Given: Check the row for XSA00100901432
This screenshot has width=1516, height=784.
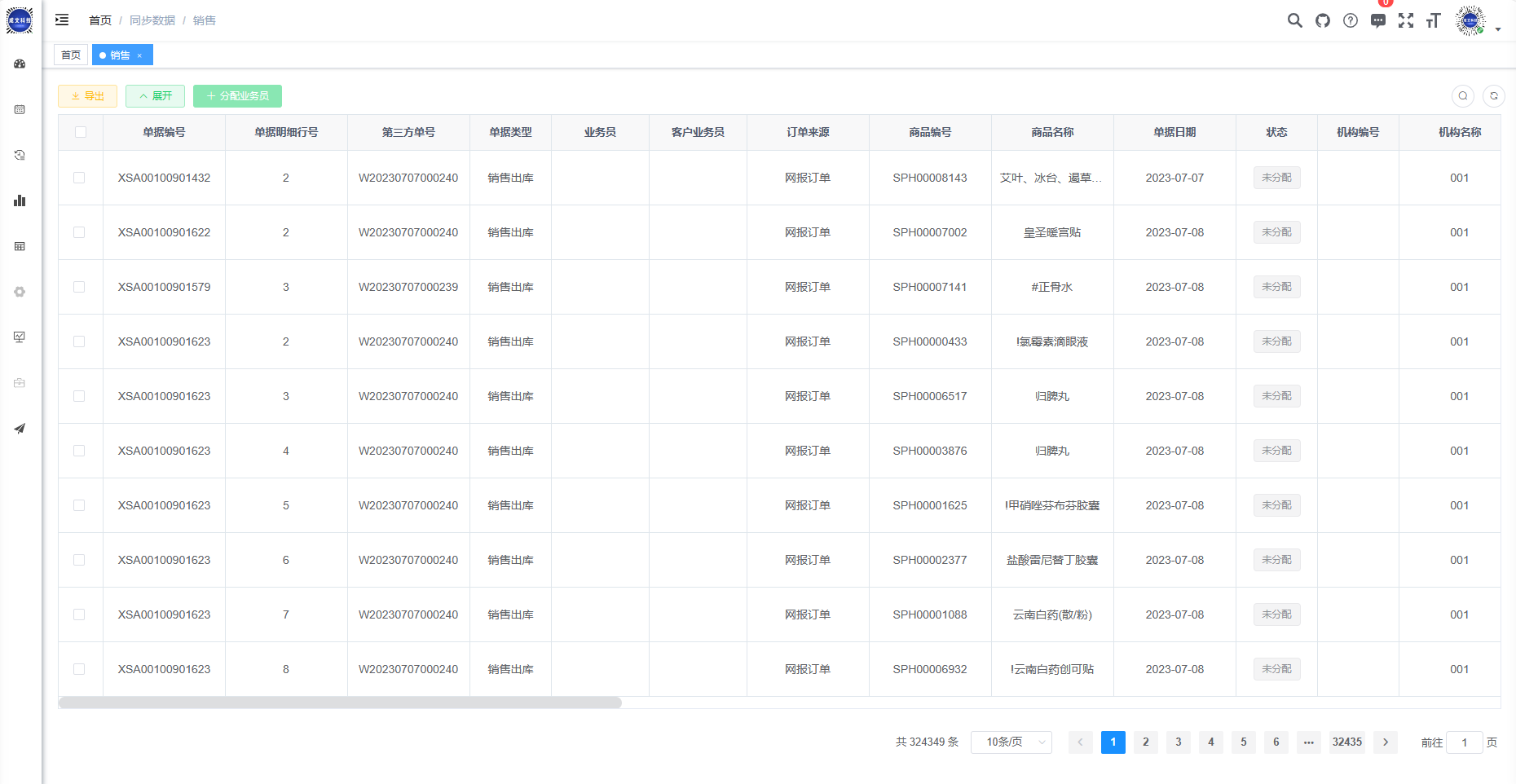Looking at the screenshot, I should (79, 178).
